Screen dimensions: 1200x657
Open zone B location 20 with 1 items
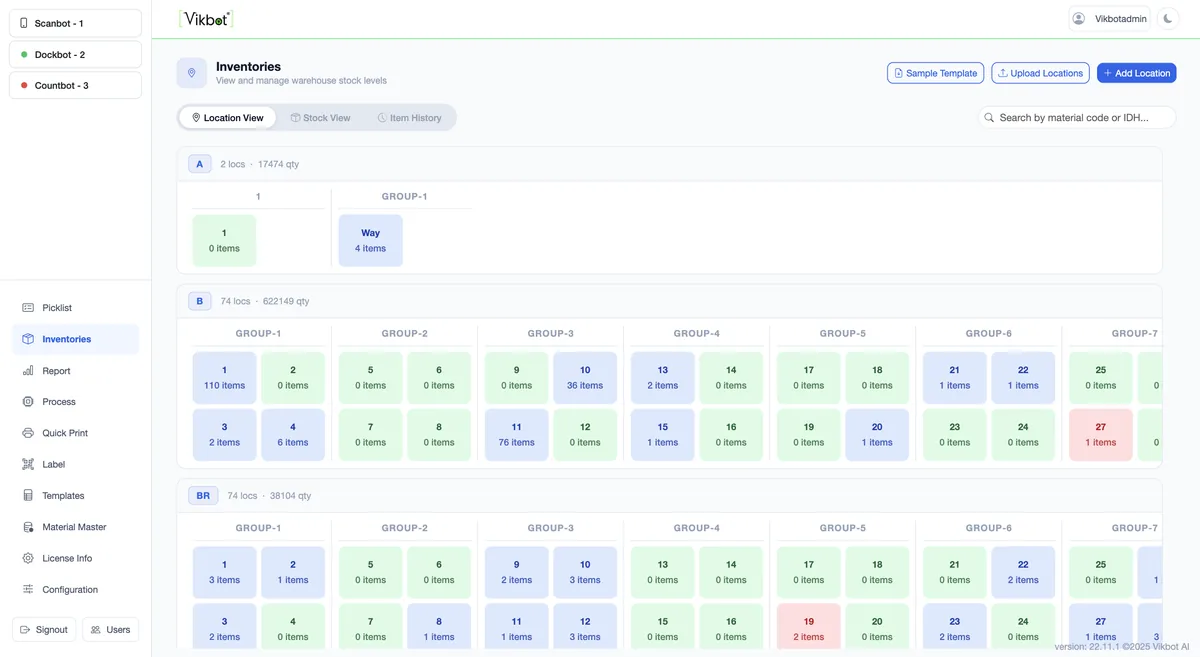point(877,435)
